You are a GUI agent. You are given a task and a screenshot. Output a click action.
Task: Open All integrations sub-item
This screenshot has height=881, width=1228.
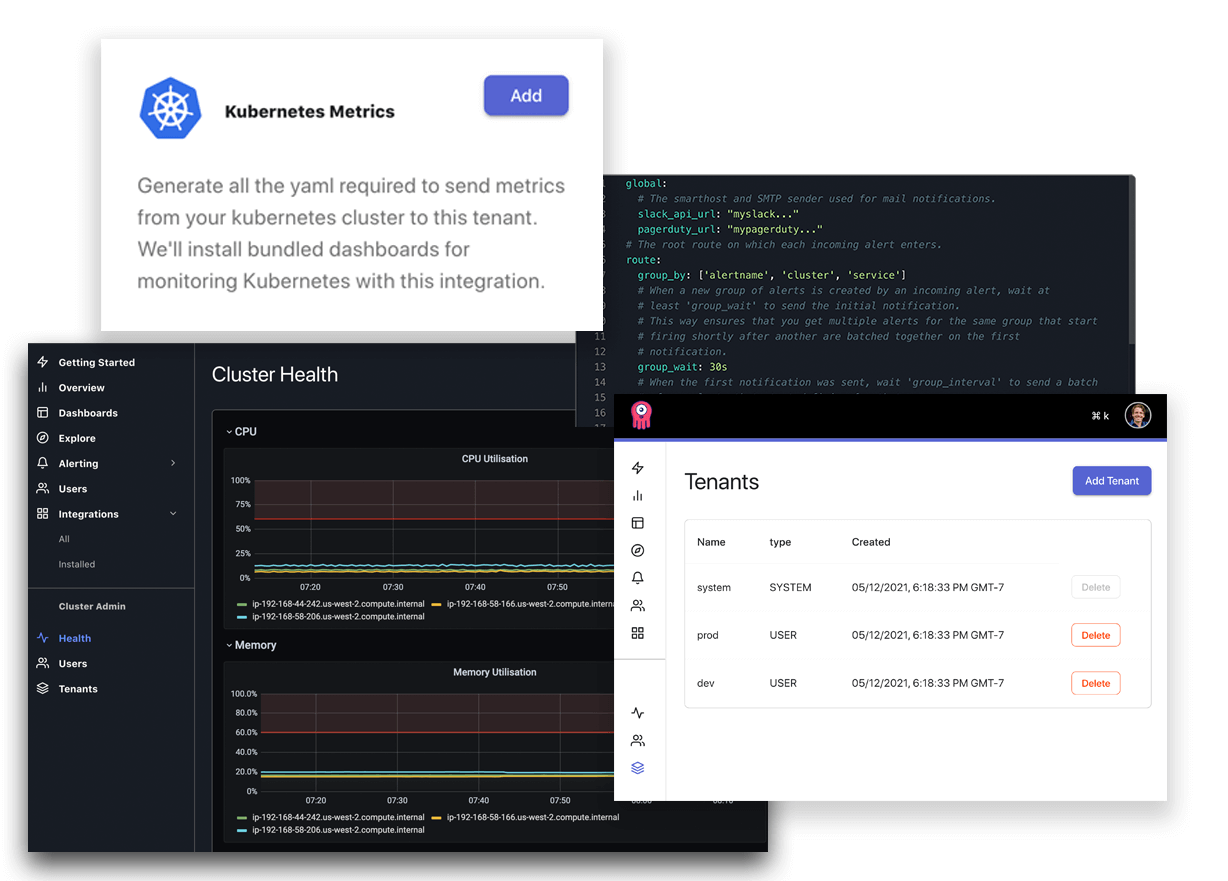(64, 539)
